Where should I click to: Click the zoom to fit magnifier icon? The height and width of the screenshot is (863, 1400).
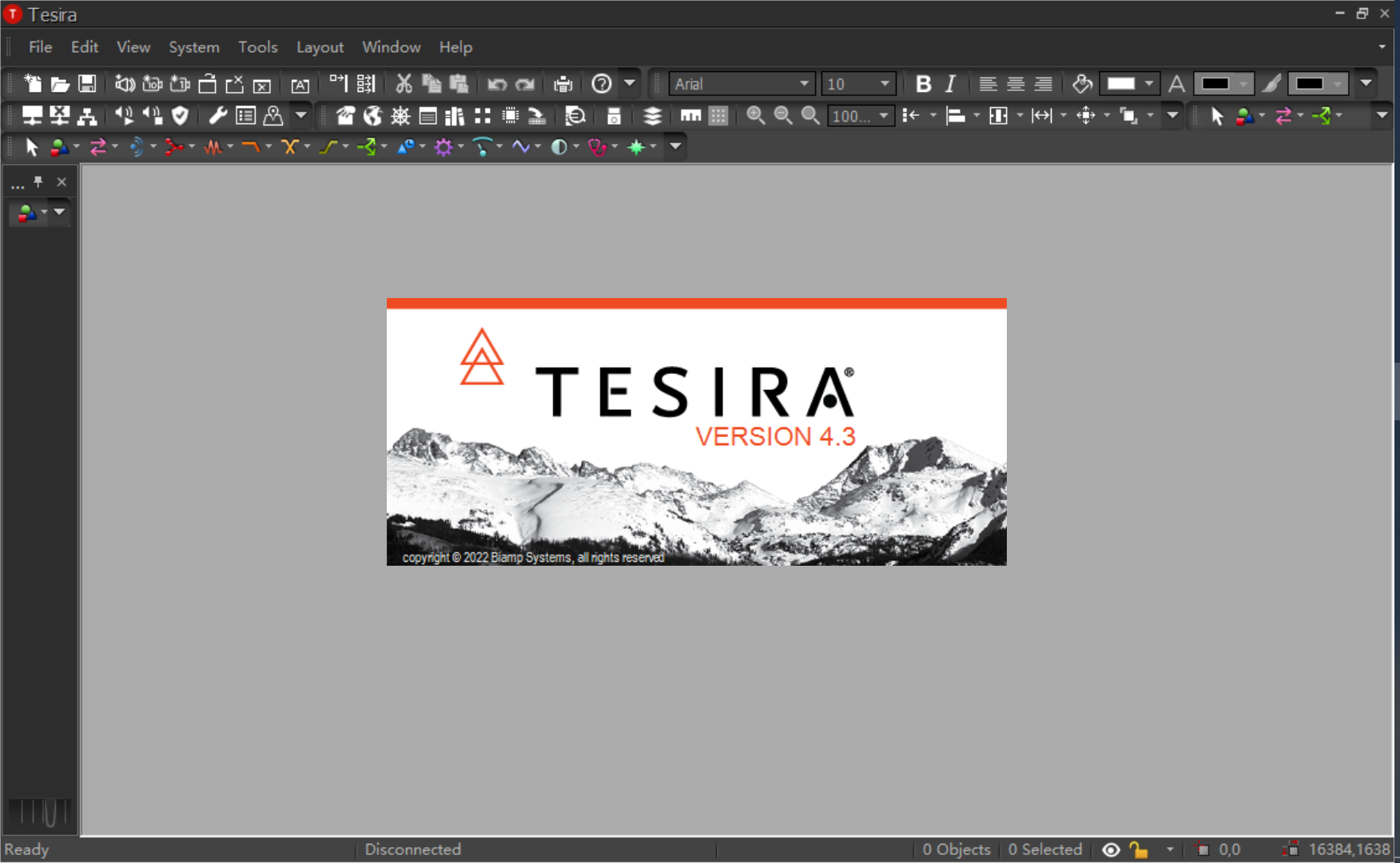click(x=810, y=116)
